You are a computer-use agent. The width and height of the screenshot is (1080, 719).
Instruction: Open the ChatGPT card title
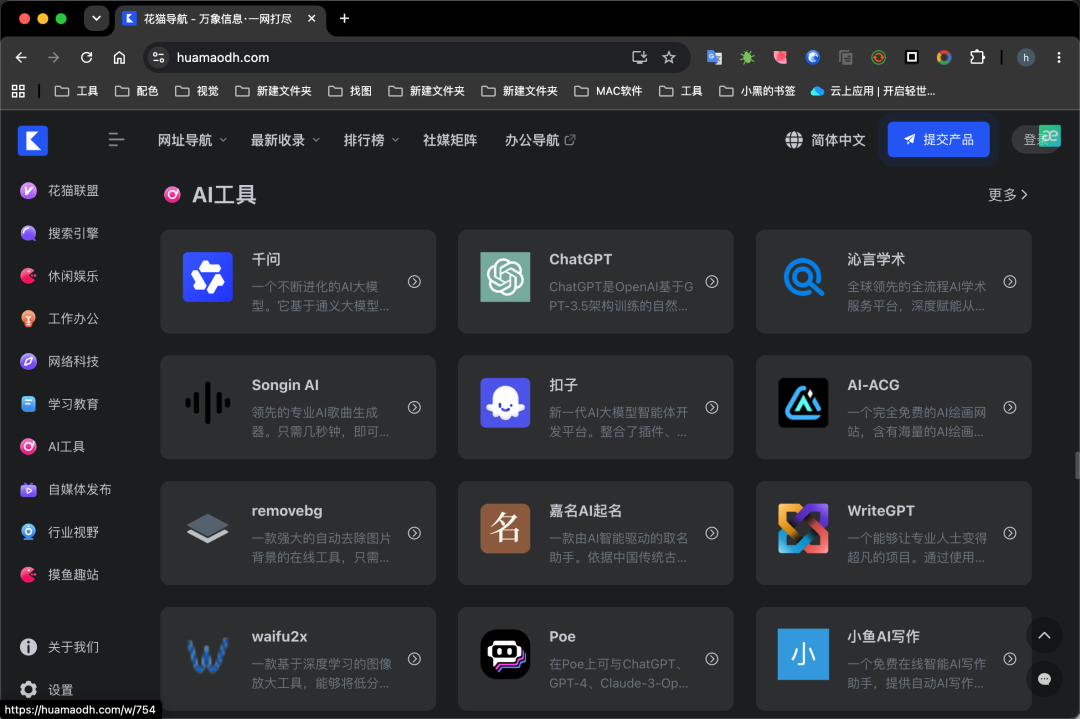click(x=580, y=260)
